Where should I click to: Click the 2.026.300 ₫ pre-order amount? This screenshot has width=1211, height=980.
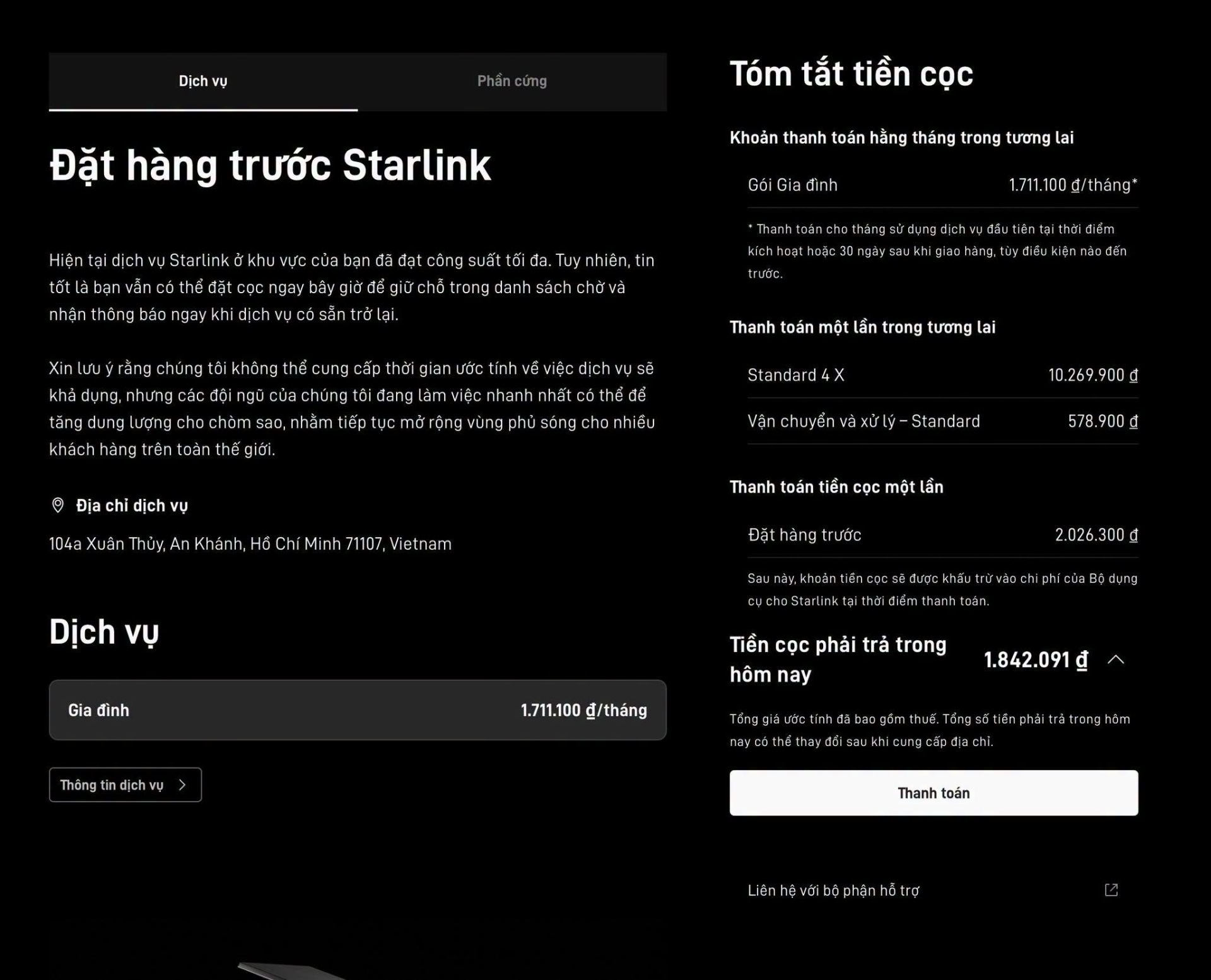(x=1096, y=535)
